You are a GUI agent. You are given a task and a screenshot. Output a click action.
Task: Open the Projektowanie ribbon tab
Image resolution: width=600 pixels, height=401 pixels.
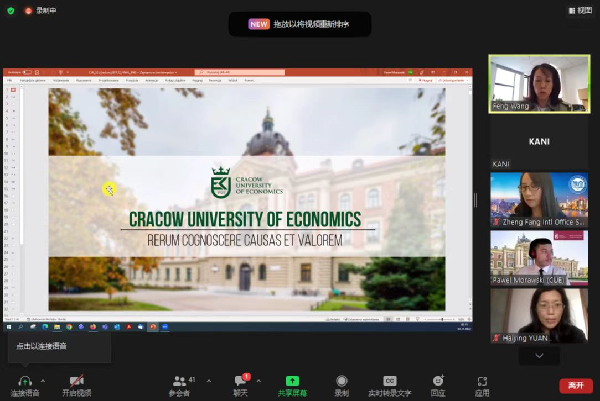click(x=109, y=80)
